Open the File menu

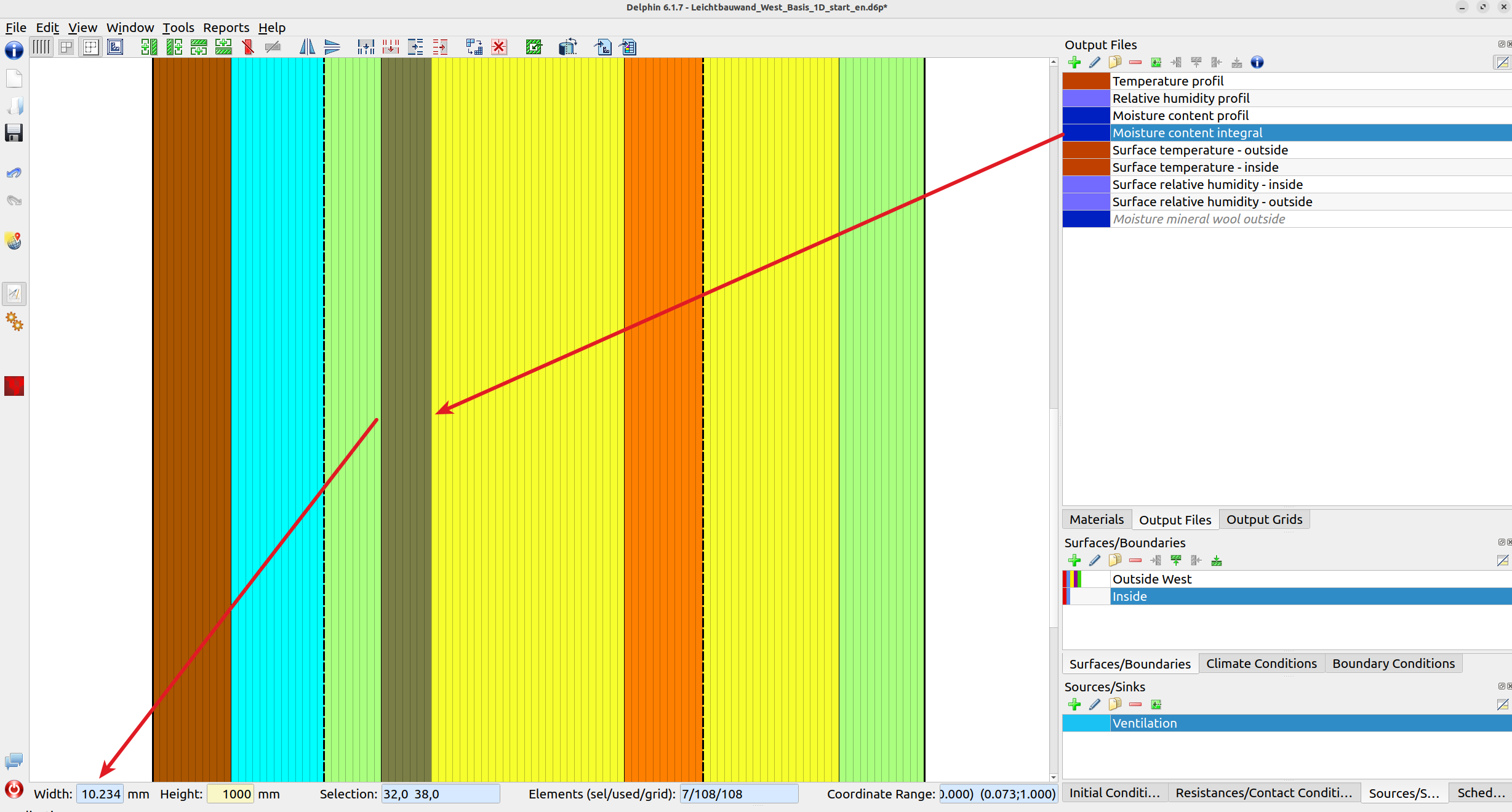(x=15, y=28)
